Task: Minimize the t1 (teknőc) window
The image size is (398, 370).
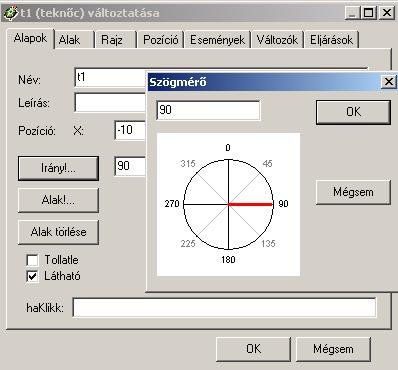Action: point(352,13)
